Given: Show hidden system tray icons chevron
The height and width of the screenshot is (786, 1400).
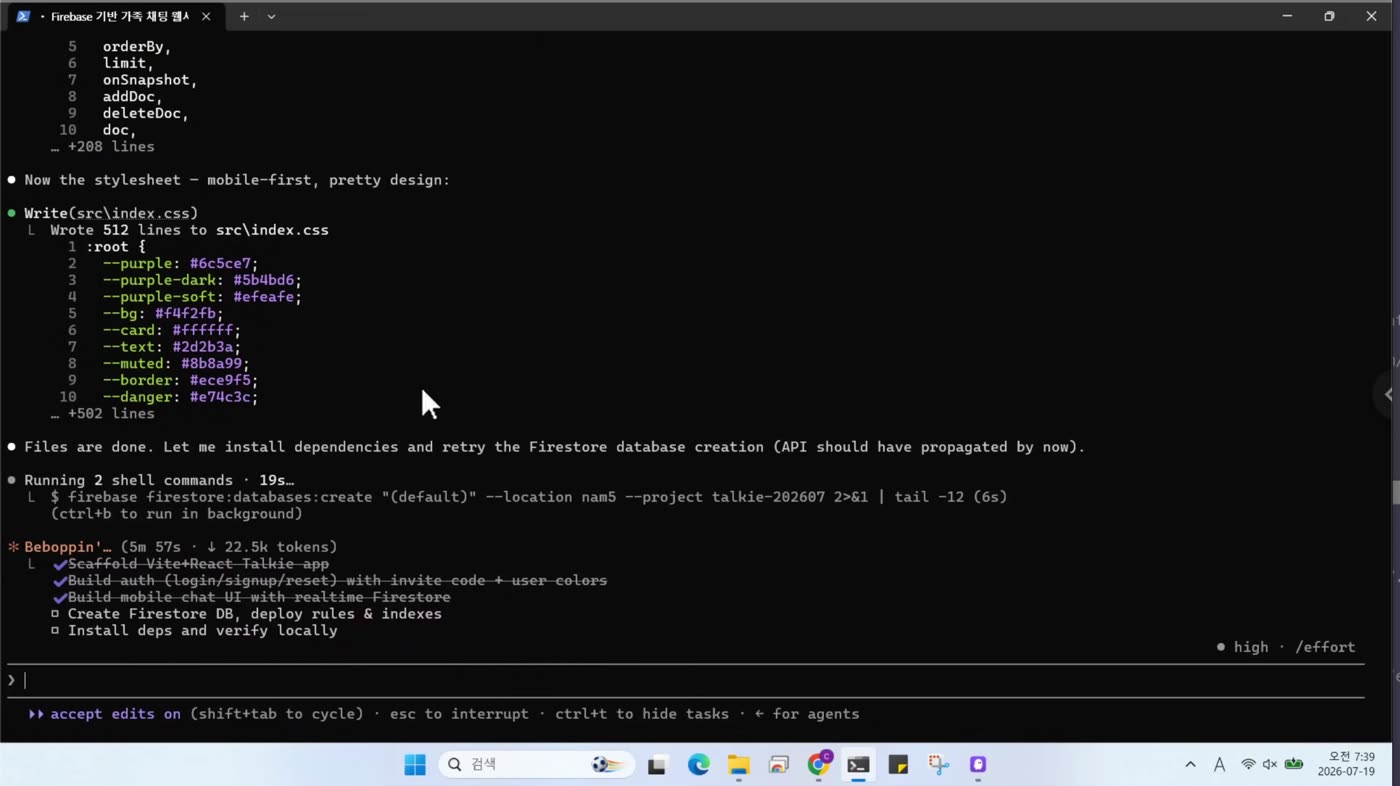Looking at the screenshot, I should coord(1190,765).
